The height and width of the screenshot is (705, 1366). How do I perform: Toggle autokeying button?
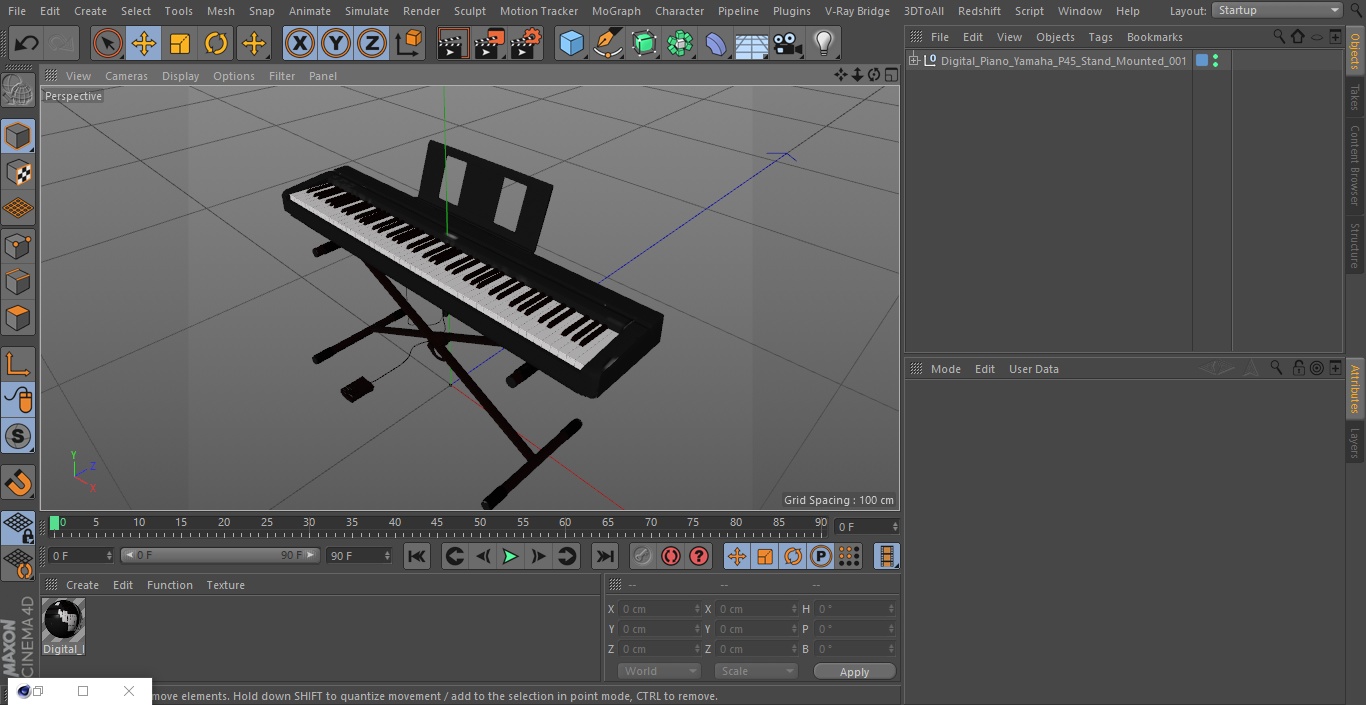pos(671,556)
